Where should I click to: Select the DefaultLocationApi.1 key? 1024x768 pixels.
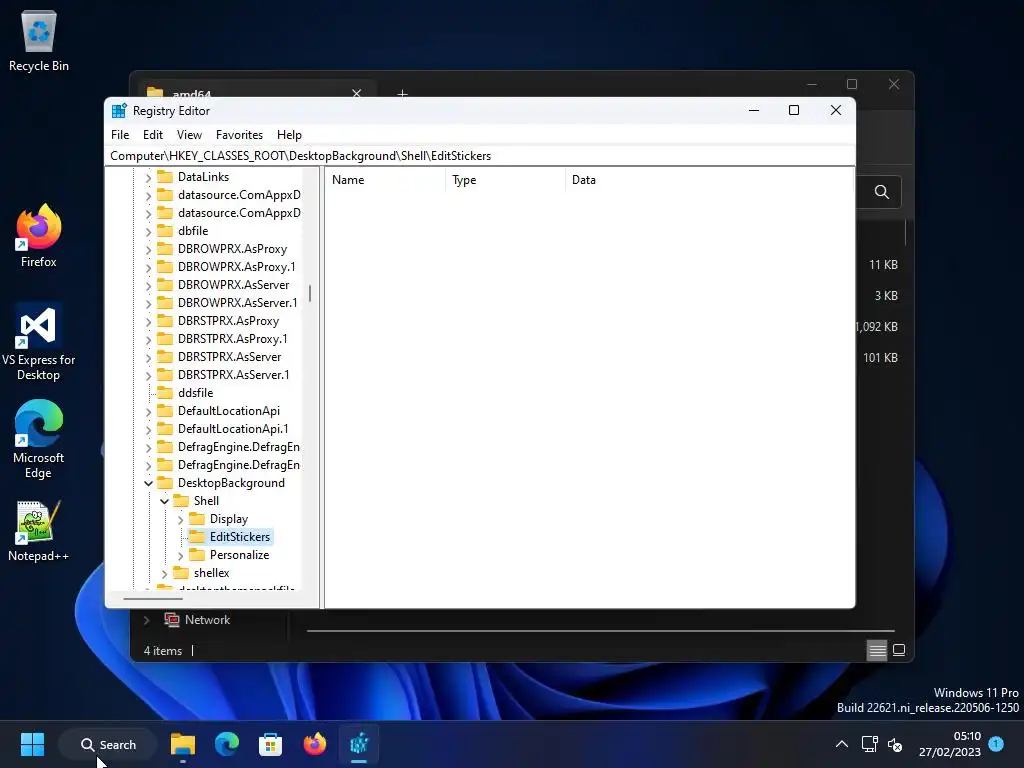(x=232, y=429)
